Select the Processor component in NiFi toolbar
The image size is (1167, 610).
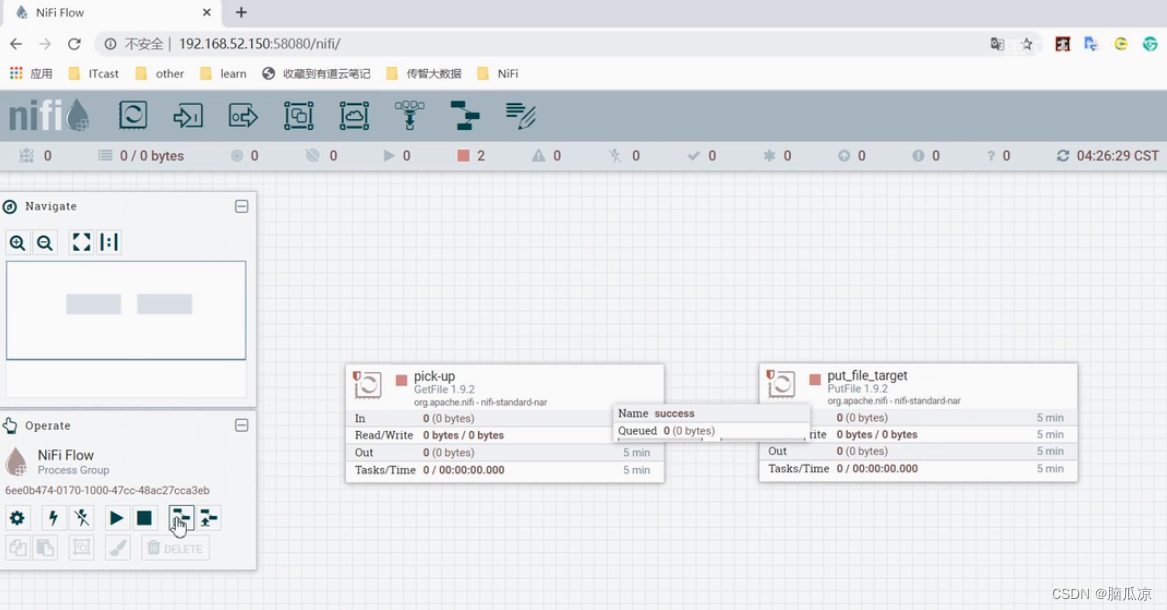click(133, 116)
